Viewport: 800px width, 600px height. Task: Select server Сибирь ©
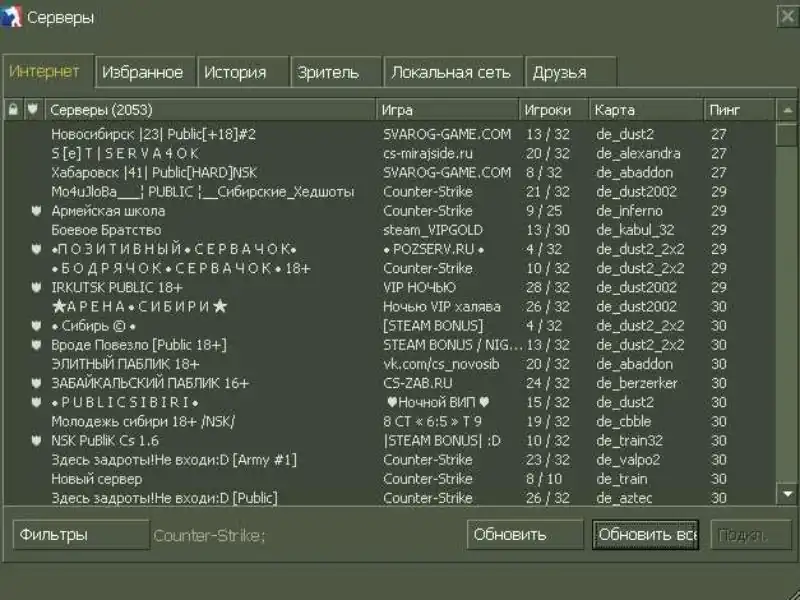(390, 326)
